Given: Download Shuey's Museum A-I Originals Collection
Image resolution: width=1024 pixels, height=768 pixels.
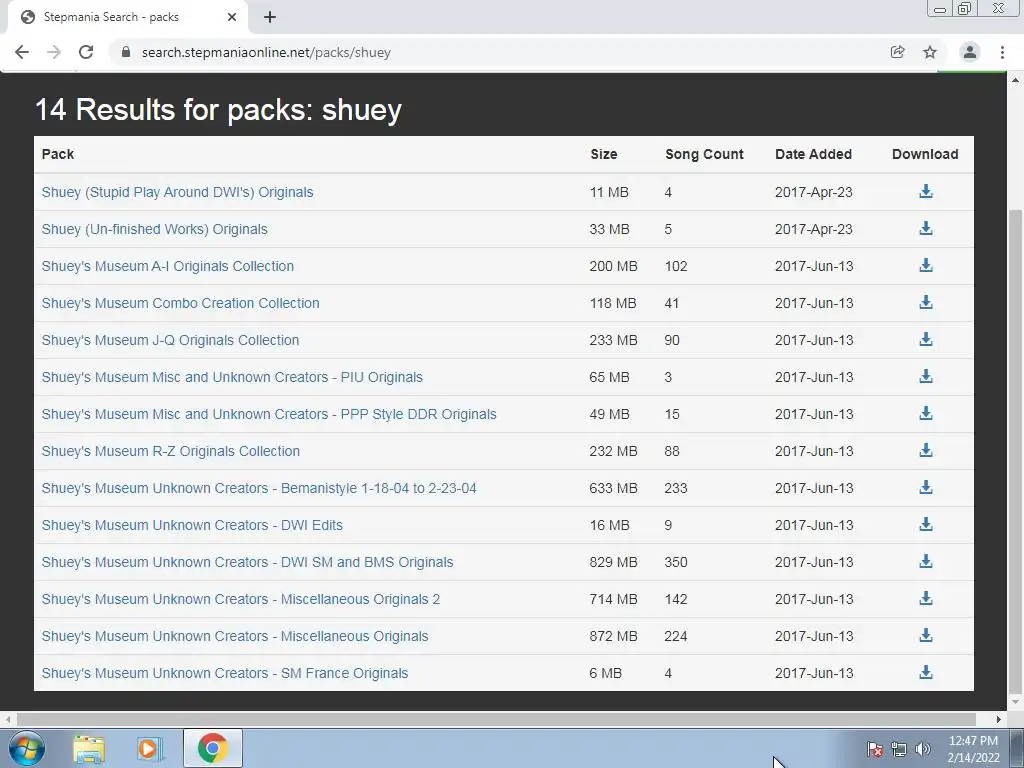Looking at the screenshot, I should (x=925, y=265).
